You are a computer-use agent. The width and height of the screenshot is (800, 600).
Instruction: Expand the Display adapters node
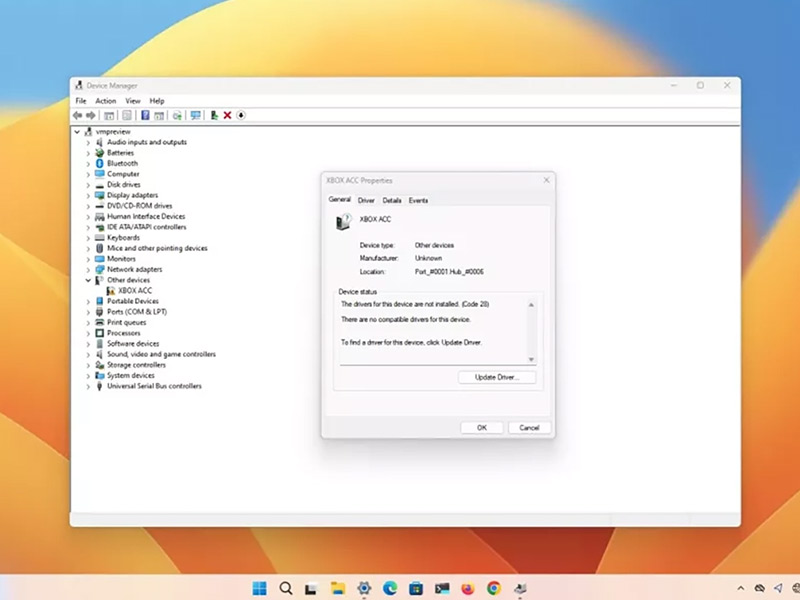pyautogui.click(x=88, y=195)
